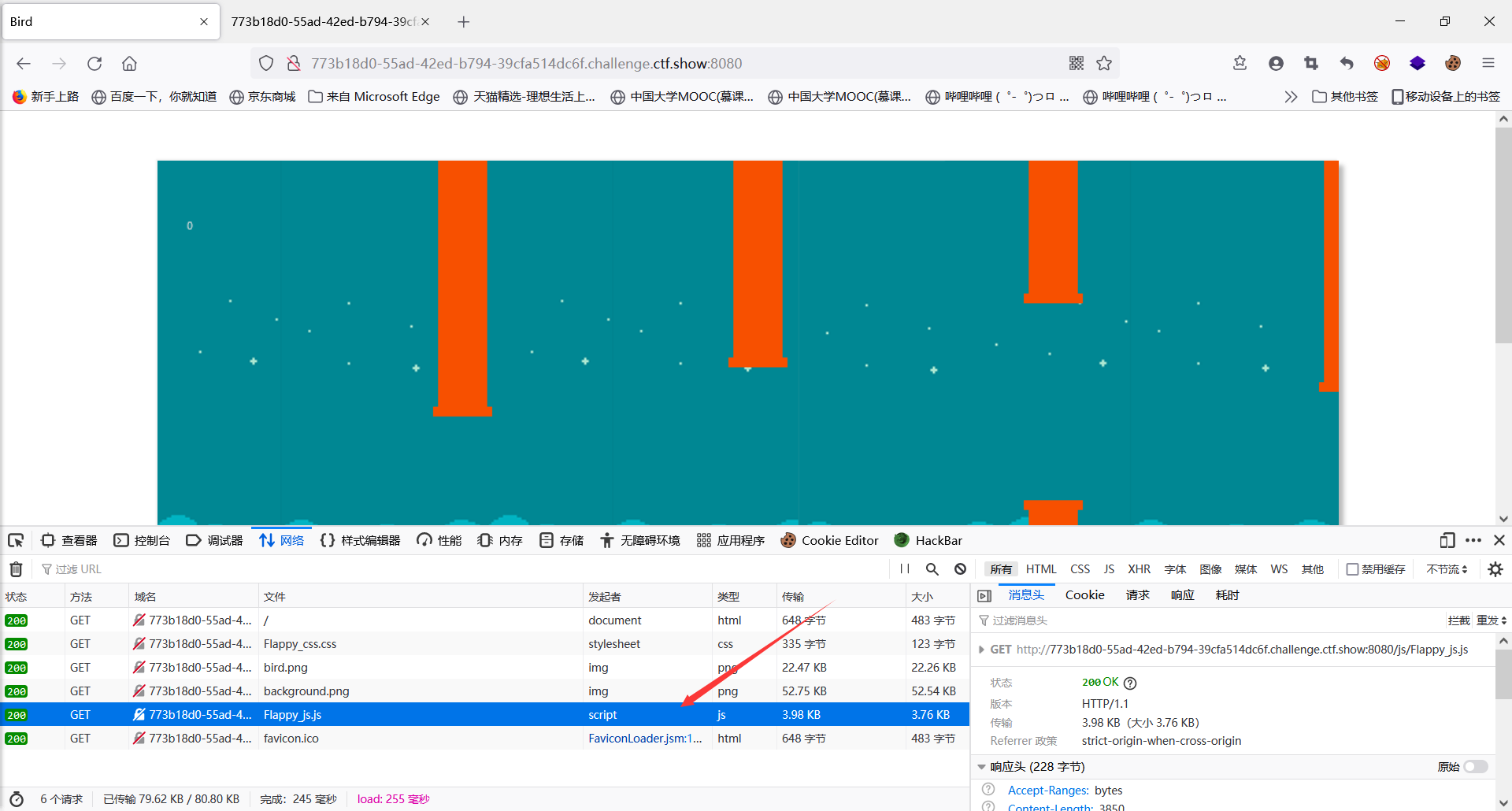Filter requests by XHR type
This screenshot has width=1512, height=811.
(x=1139, y=569)
